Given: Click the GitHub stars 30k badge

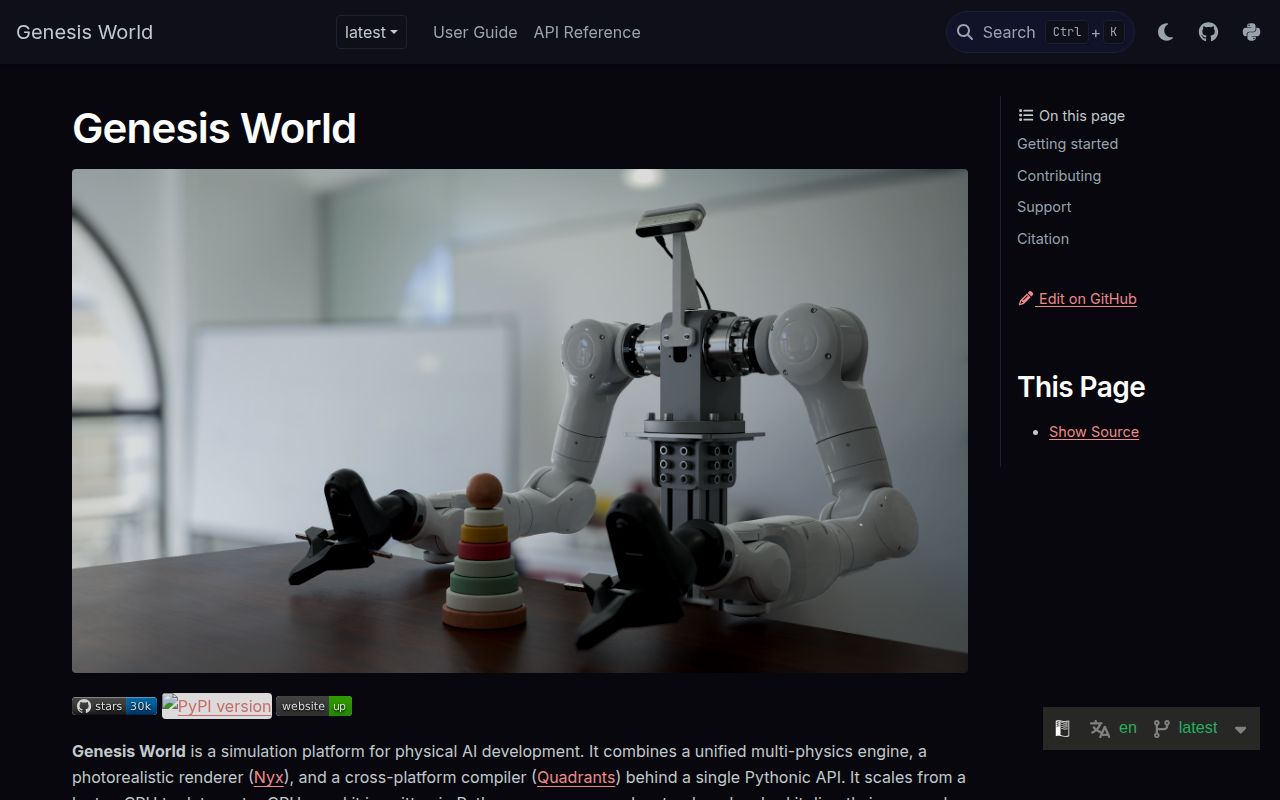Looking at the screenshot, I should pos(114,706).
